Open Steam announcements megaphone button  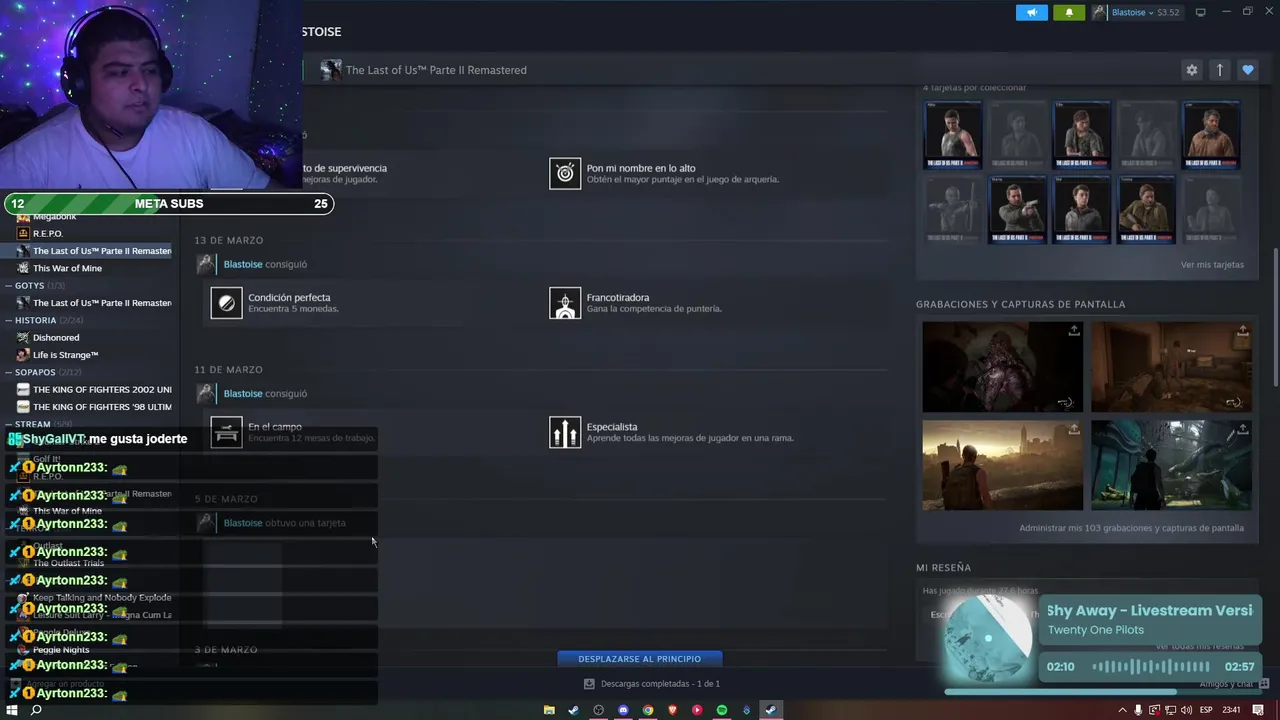click(x=1031, y=12)
